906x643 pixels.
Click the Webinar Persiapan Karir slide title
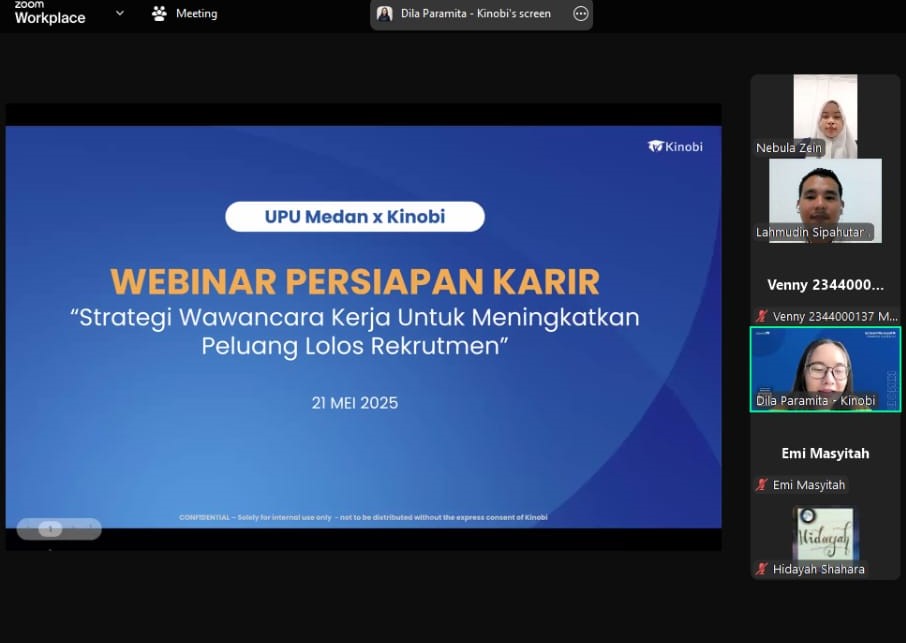[355, 281]
